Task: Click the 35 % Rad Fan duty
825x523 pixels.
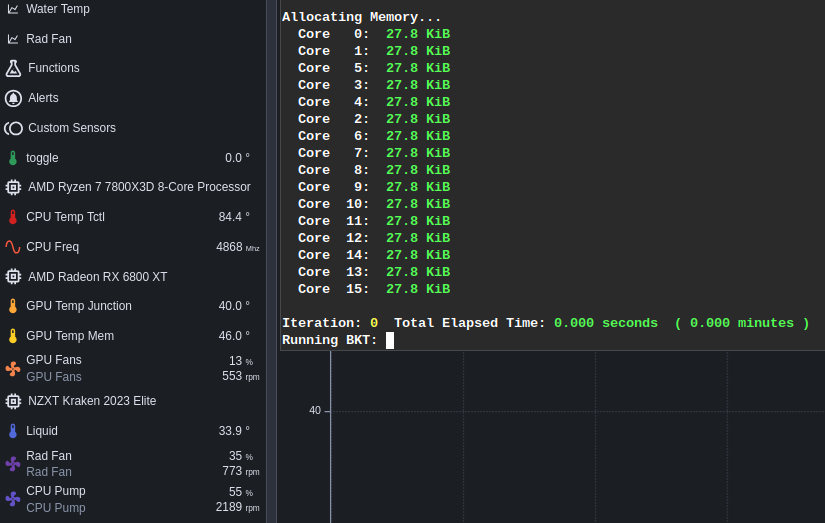Action: 241,456
